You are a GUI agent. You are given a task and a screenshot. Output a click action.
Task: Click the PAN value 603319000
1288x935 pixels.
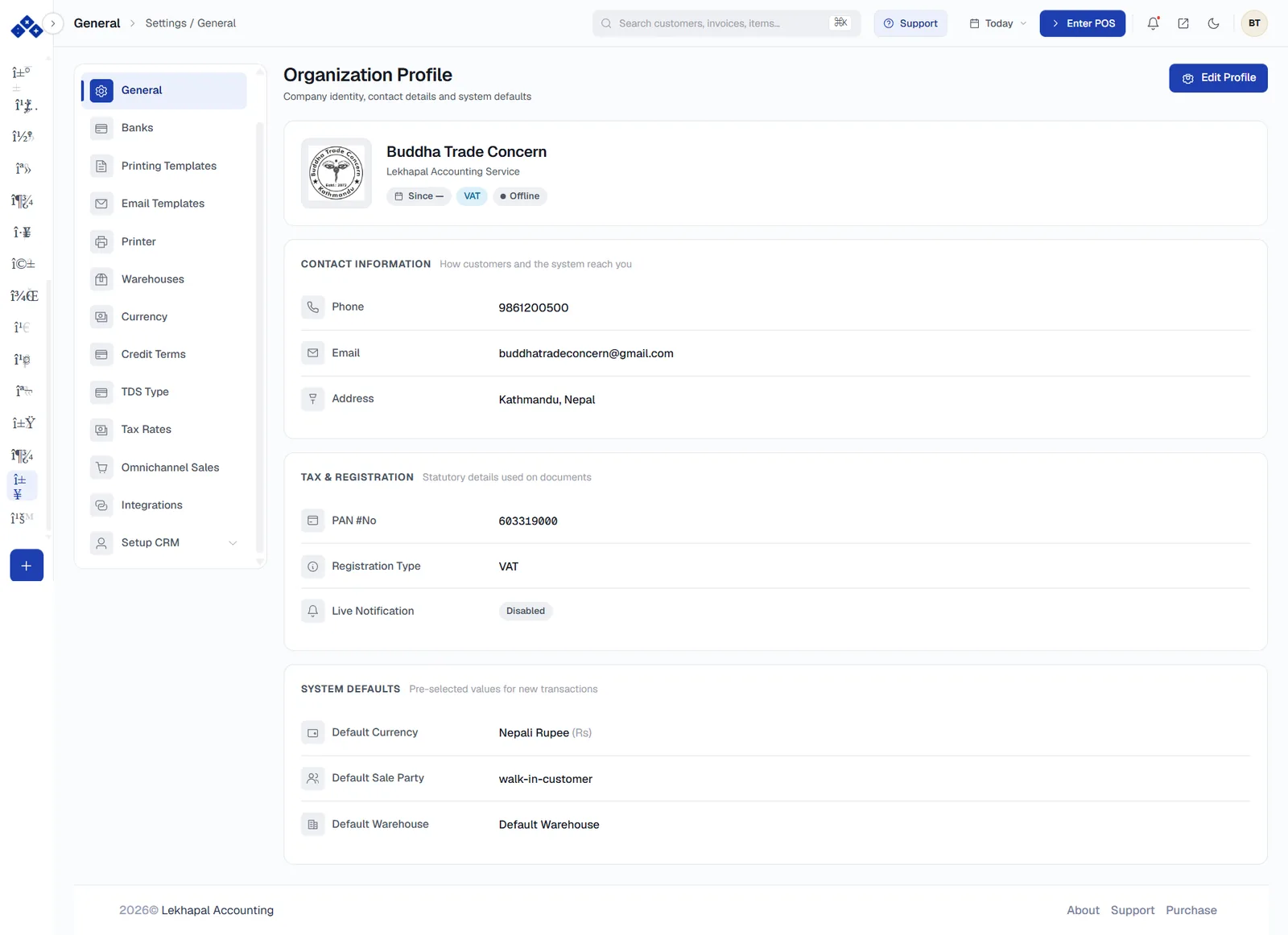click(528, 521)
